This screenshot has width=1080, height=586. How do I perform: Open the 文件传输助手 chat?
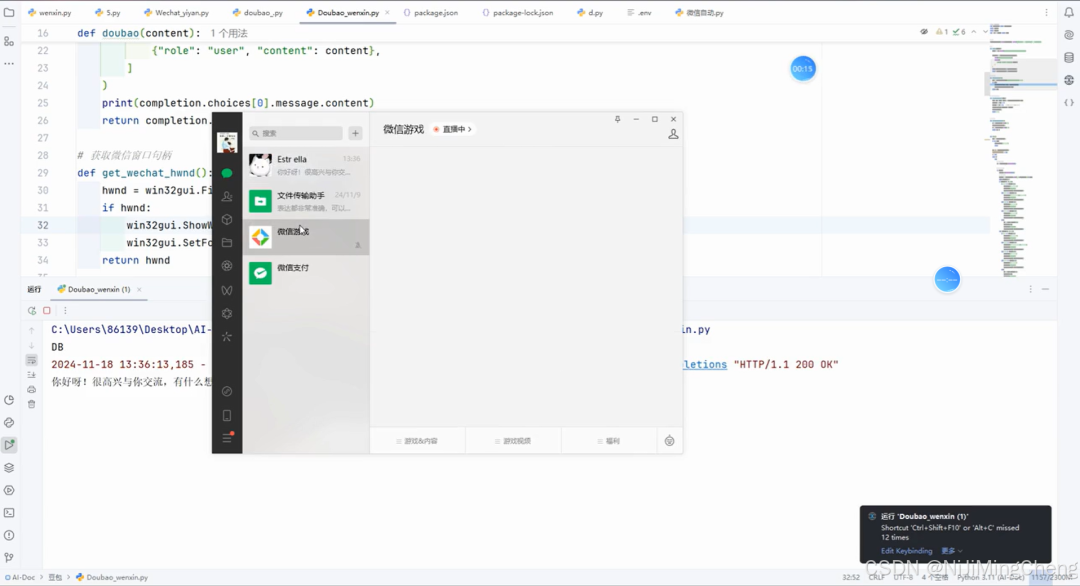(x=306, y=201)
